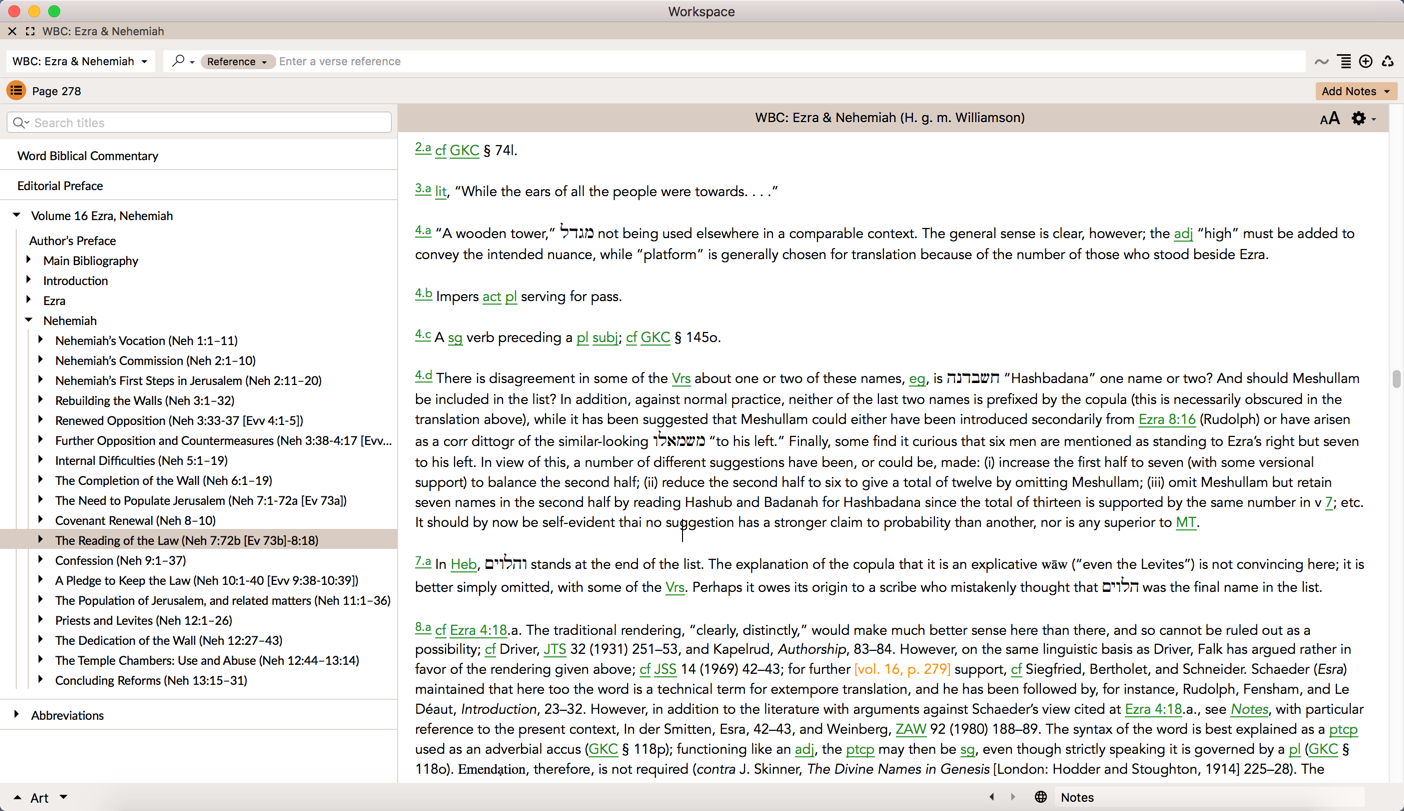
Task: Close the WBC: Ezra & Nehemiah tab
Action: point(12,32)
